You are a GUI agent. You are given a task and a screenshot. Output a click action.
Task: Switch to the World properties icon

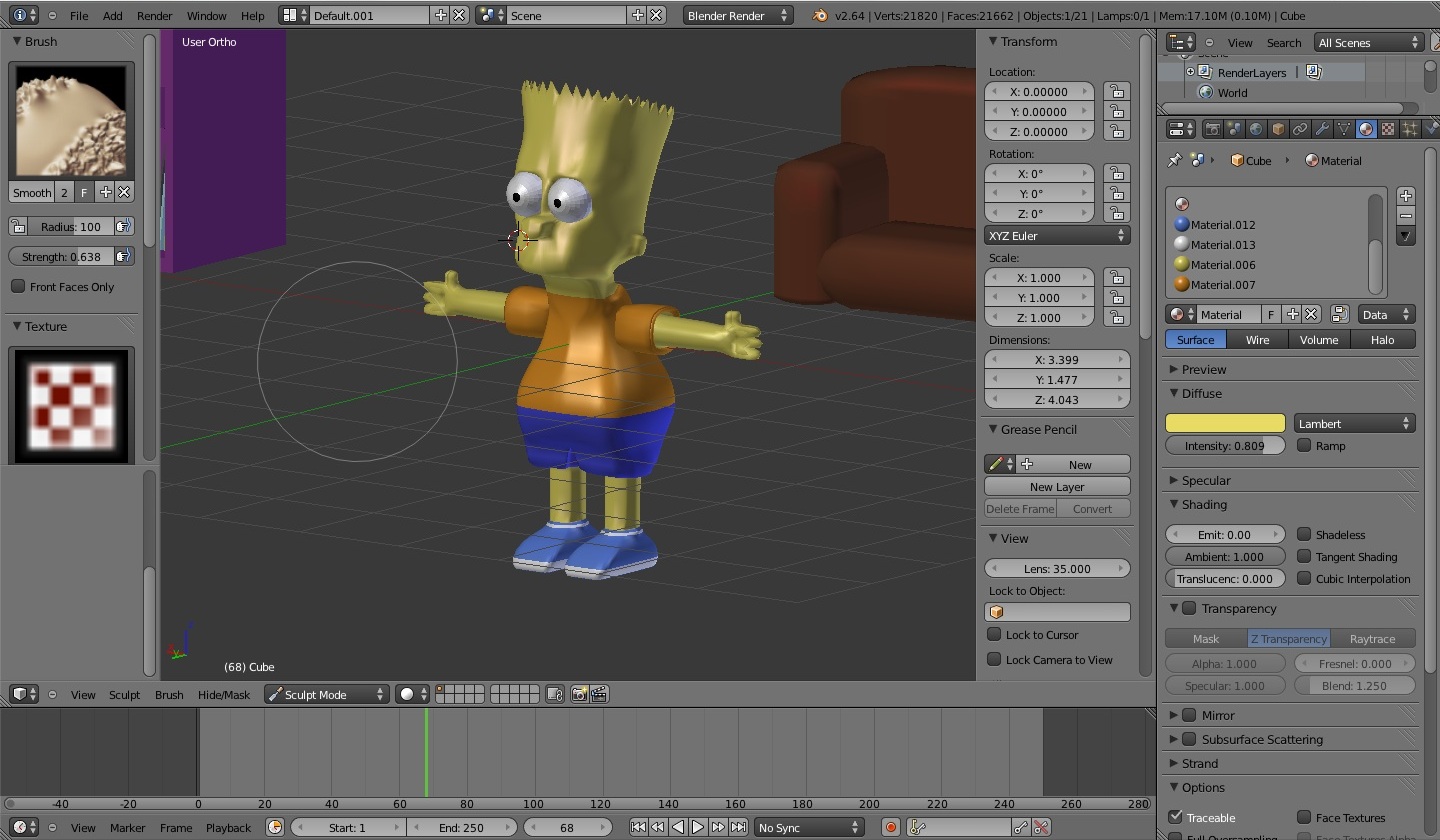(1256, 129)
